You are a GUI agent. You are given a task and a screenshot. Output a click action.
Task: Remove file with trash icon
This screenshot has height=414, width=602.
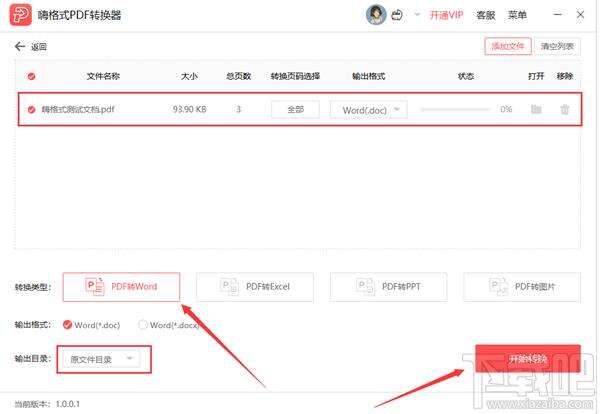coord(565,109)
